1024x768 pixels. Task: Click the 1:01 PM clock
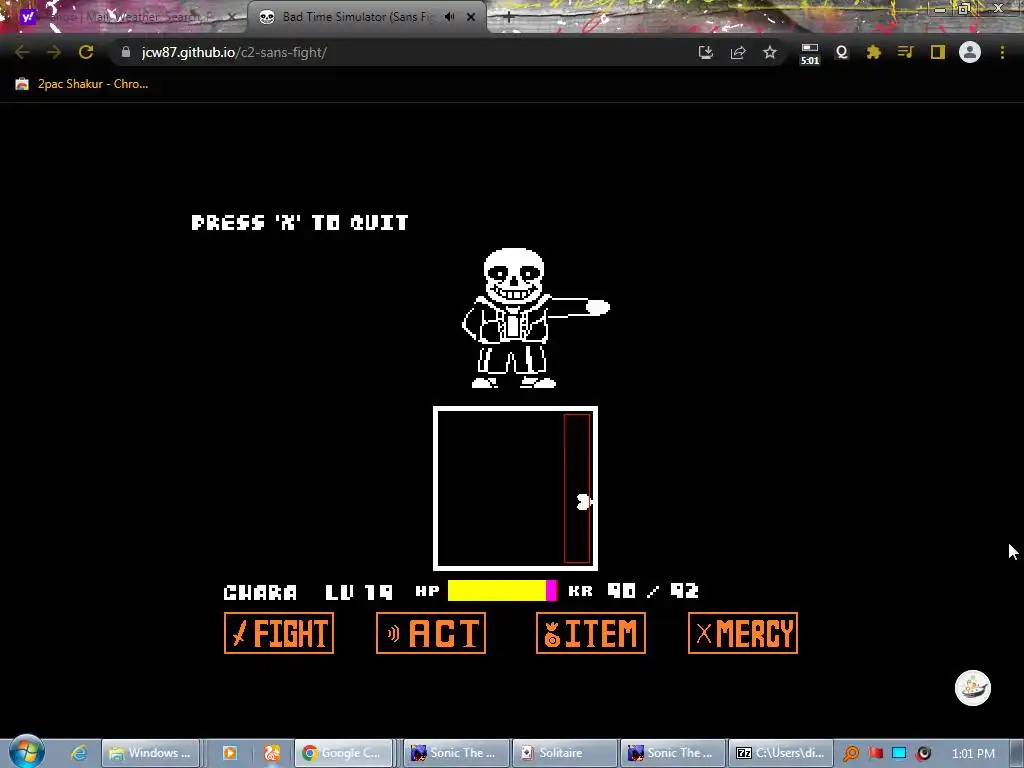(x=974, y=753)
